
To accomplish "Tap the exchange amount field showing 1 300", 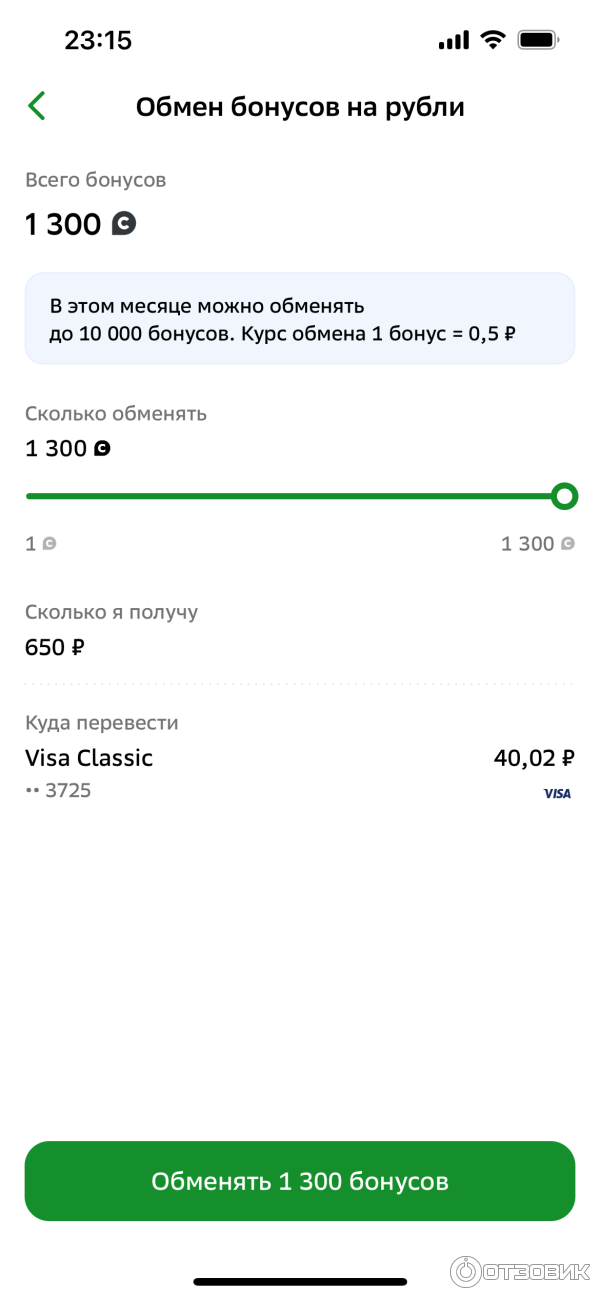I will [56, 449].
